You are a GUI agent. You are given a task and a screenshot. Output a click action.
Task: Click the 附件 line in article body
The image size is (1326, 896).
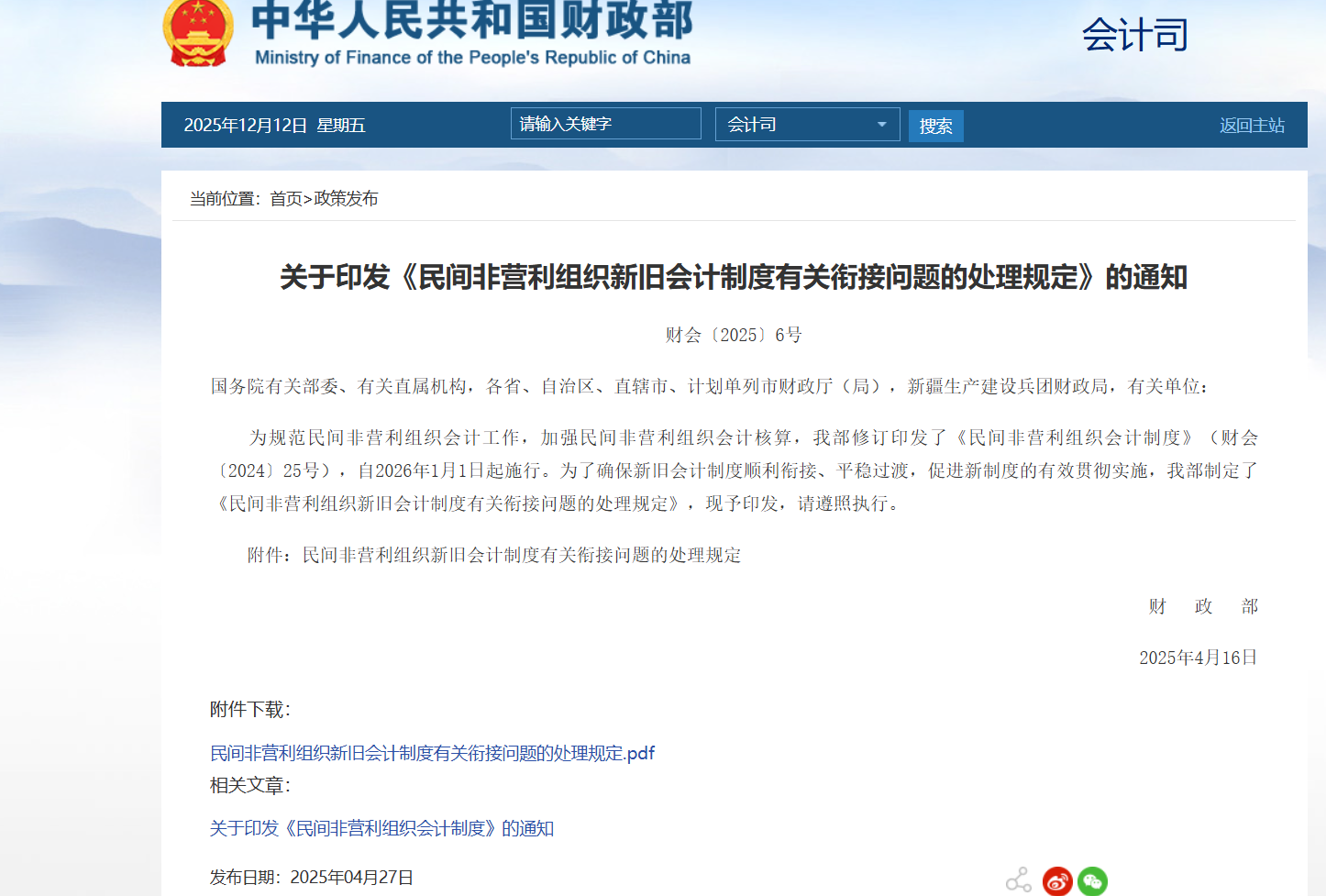pos(494,555)
